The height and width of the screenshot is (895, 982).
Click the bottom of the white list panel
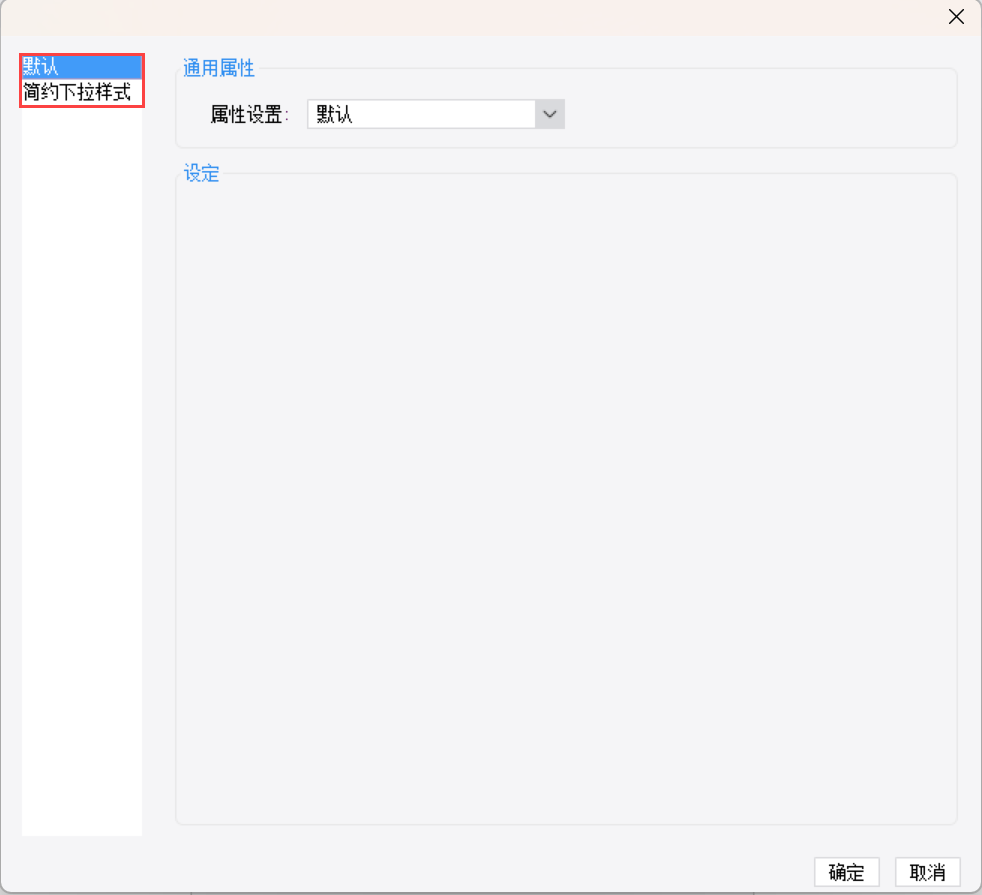(x=81, y=814)
